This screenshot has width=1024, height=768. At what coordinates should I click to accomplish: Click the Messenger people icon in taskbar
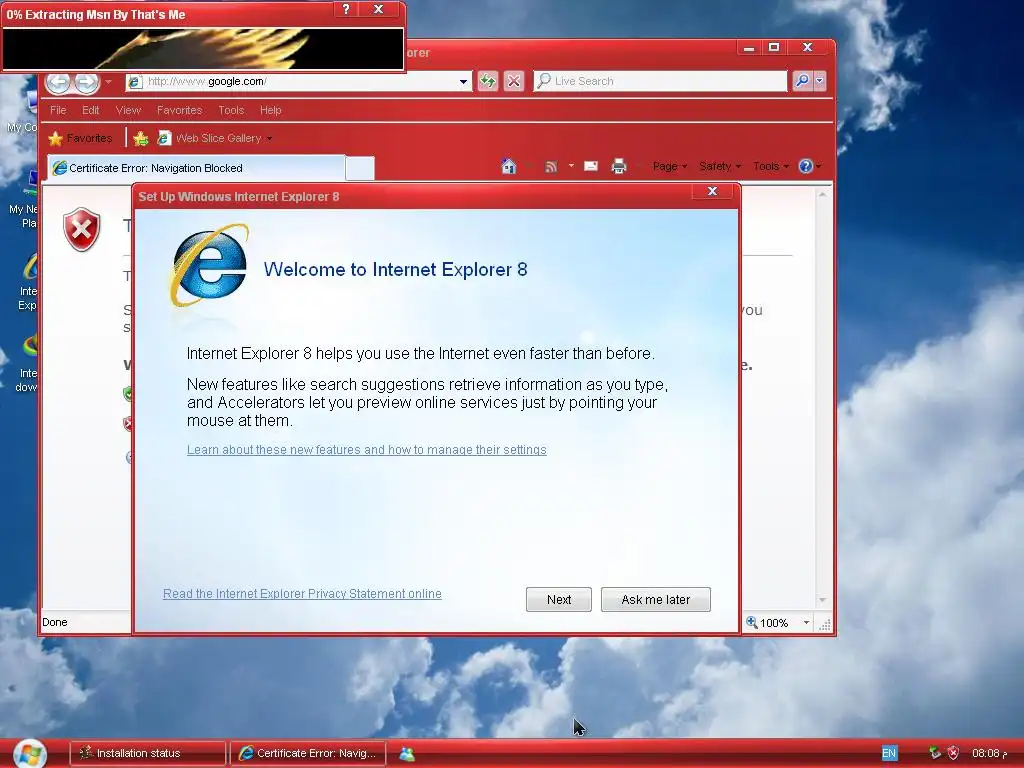pyautogui.click(x=407, y=754)
